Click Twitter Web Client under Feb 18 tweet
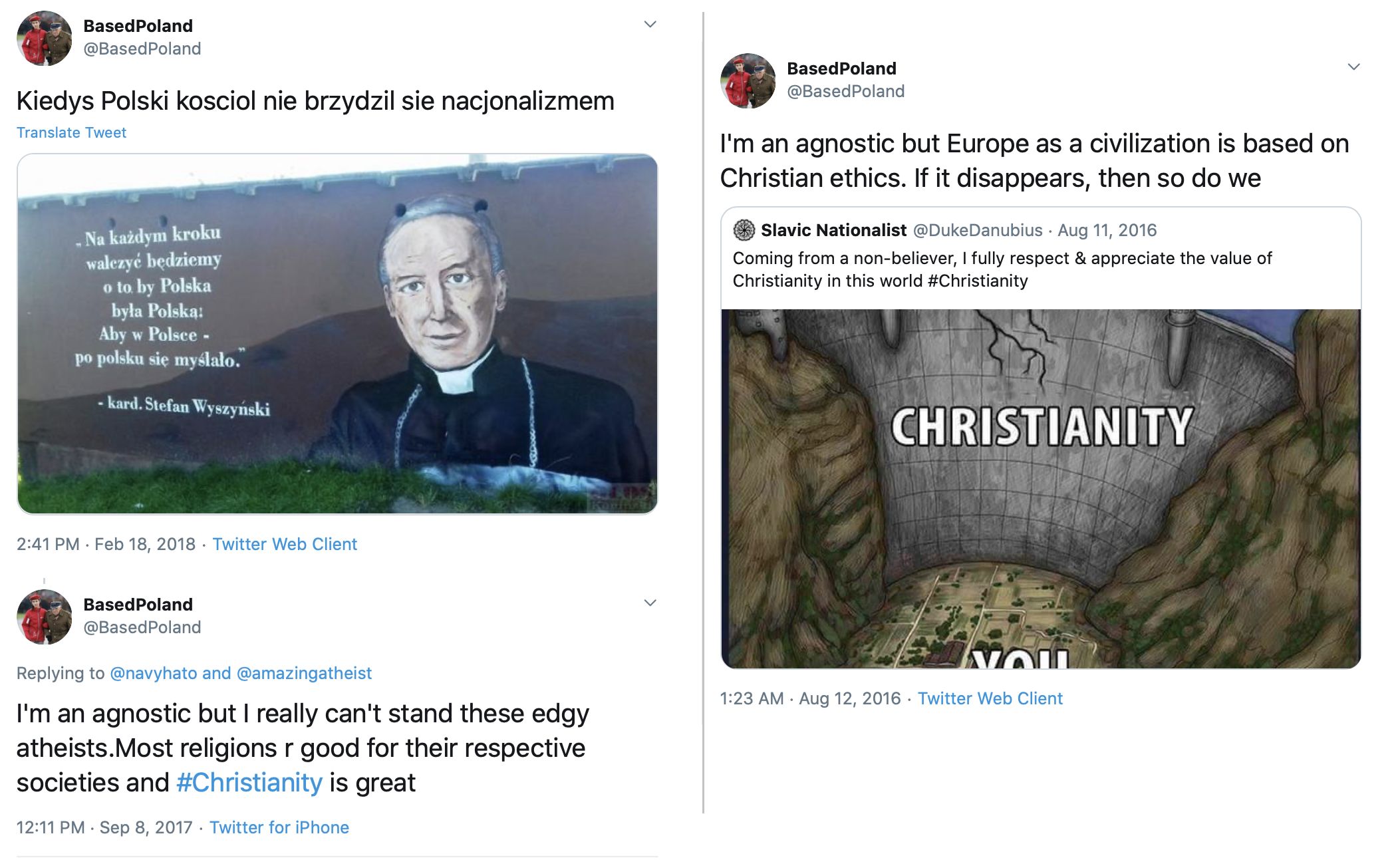1400x860 pixels. tap(285, 544)
